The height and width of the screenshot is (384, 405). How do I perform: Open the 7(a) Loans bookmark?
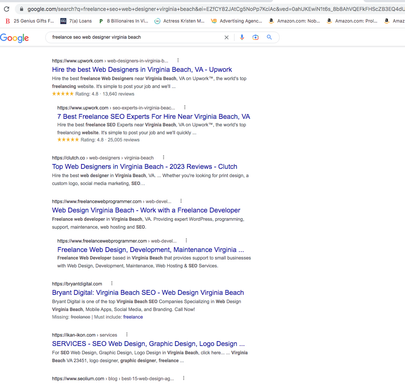pyautogui.click(x=76, y=21)
